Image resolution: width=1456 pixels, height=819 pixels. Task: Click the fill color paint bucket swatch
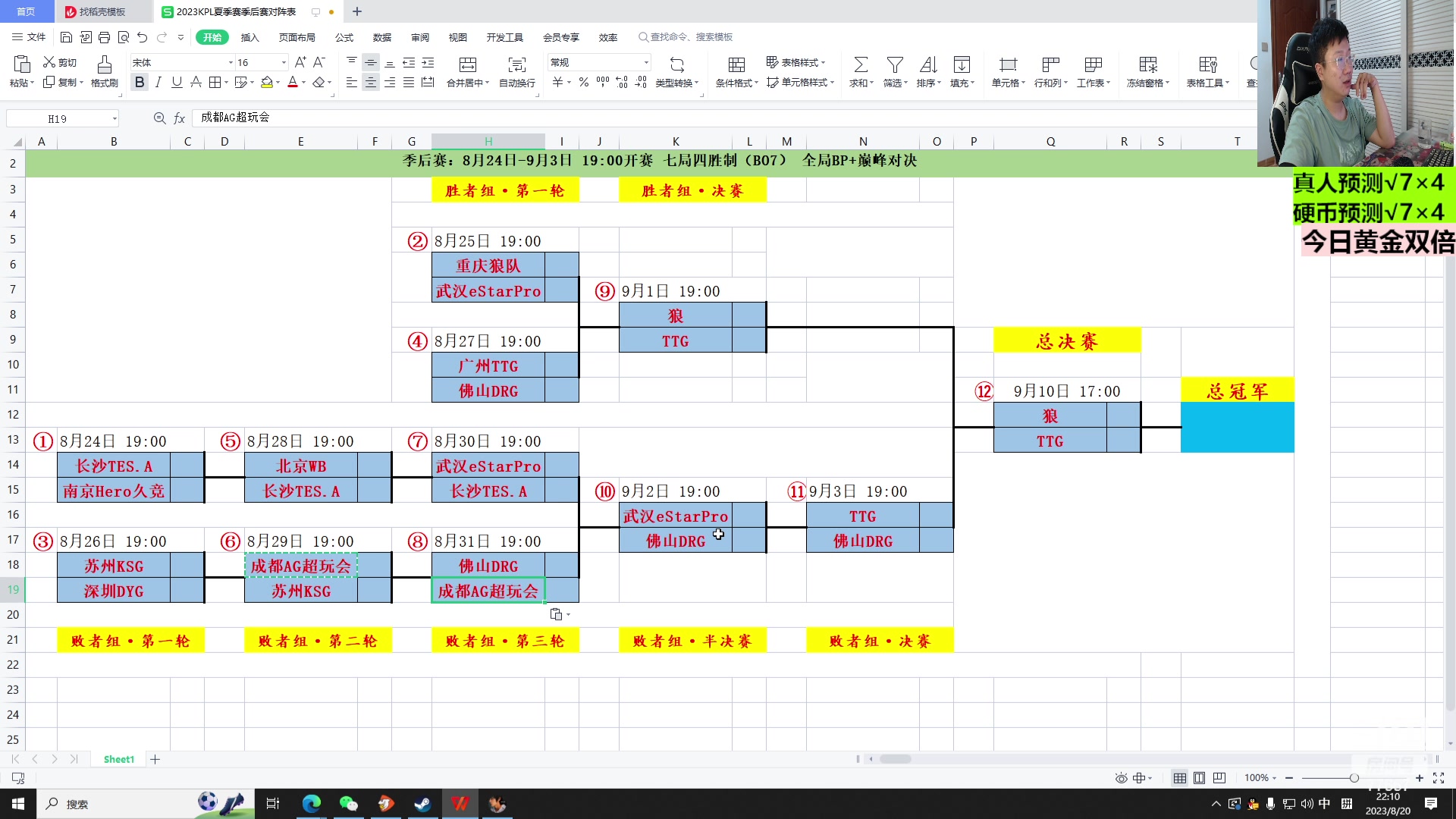[x=266, y=82]
